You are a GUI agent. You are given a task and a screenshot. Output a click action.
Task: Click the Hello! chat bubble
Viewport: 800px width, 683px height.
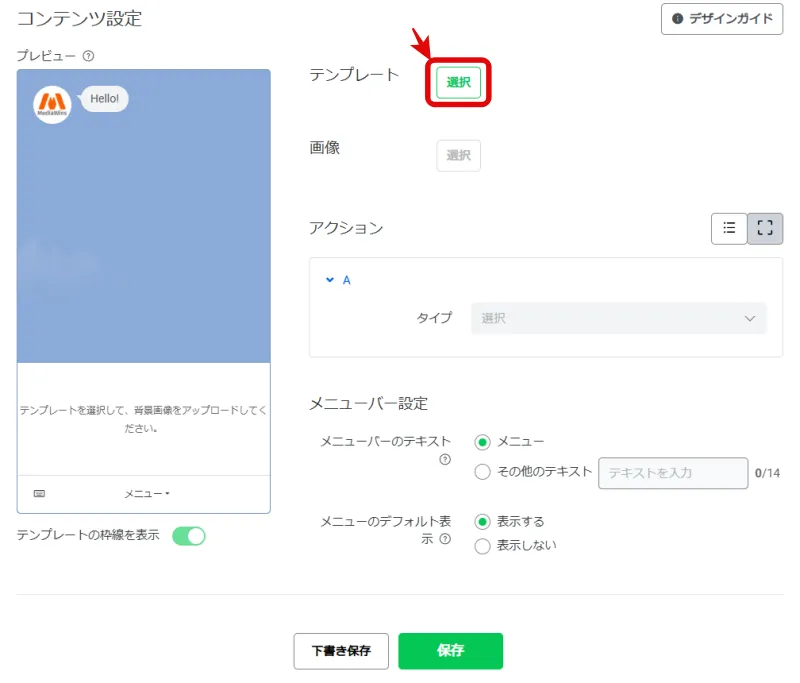click(104, 98)
